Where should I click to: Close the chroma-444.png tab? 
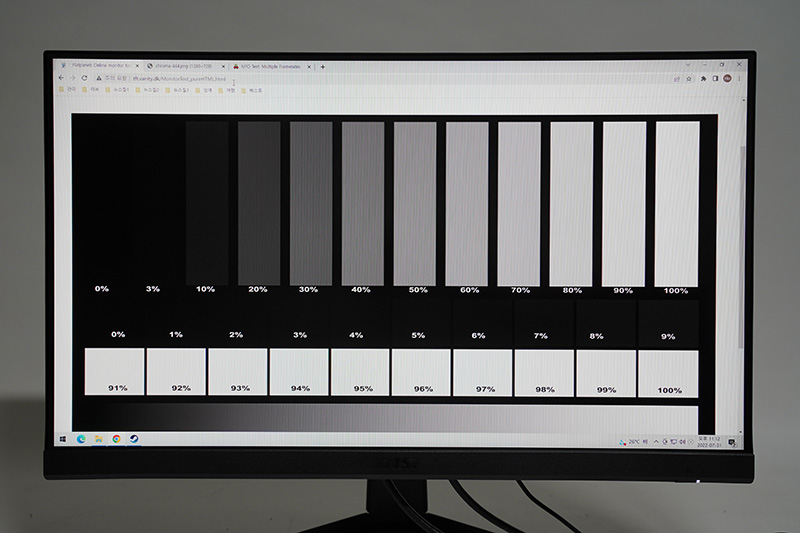point(223,66)
